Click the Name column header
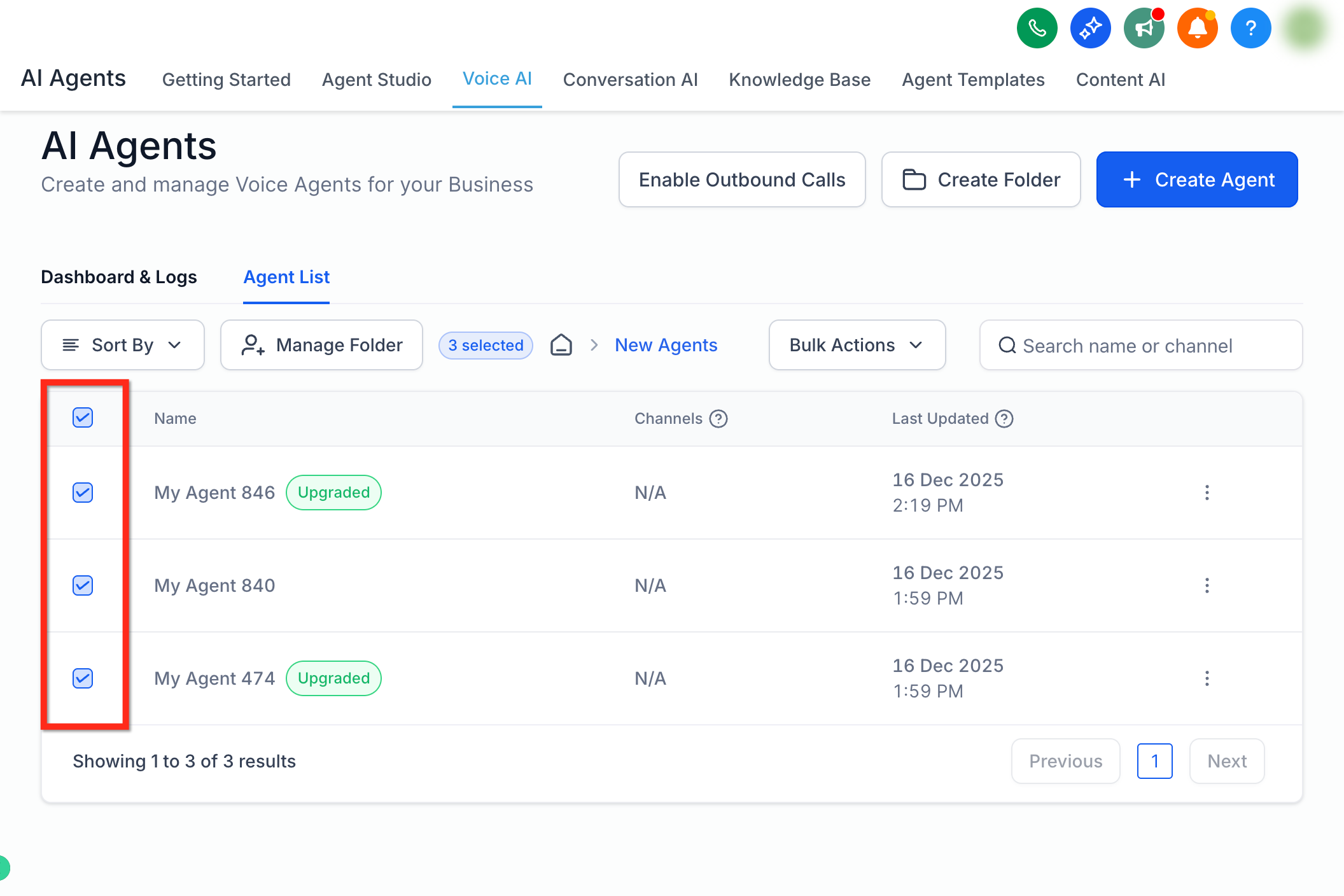This screenshot has width=1344, height=896. pos(175,419)
